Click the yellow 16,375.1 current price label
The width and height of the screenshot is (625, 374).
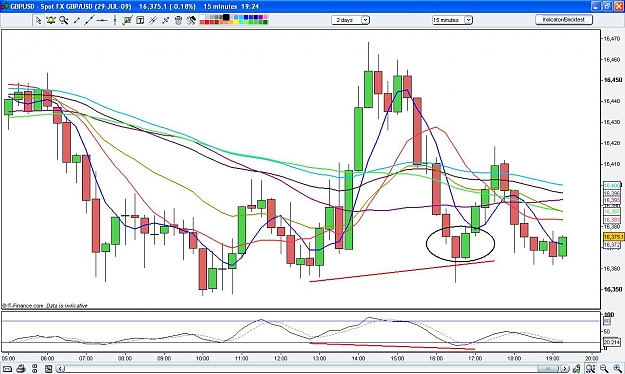(x=613, y=237)
